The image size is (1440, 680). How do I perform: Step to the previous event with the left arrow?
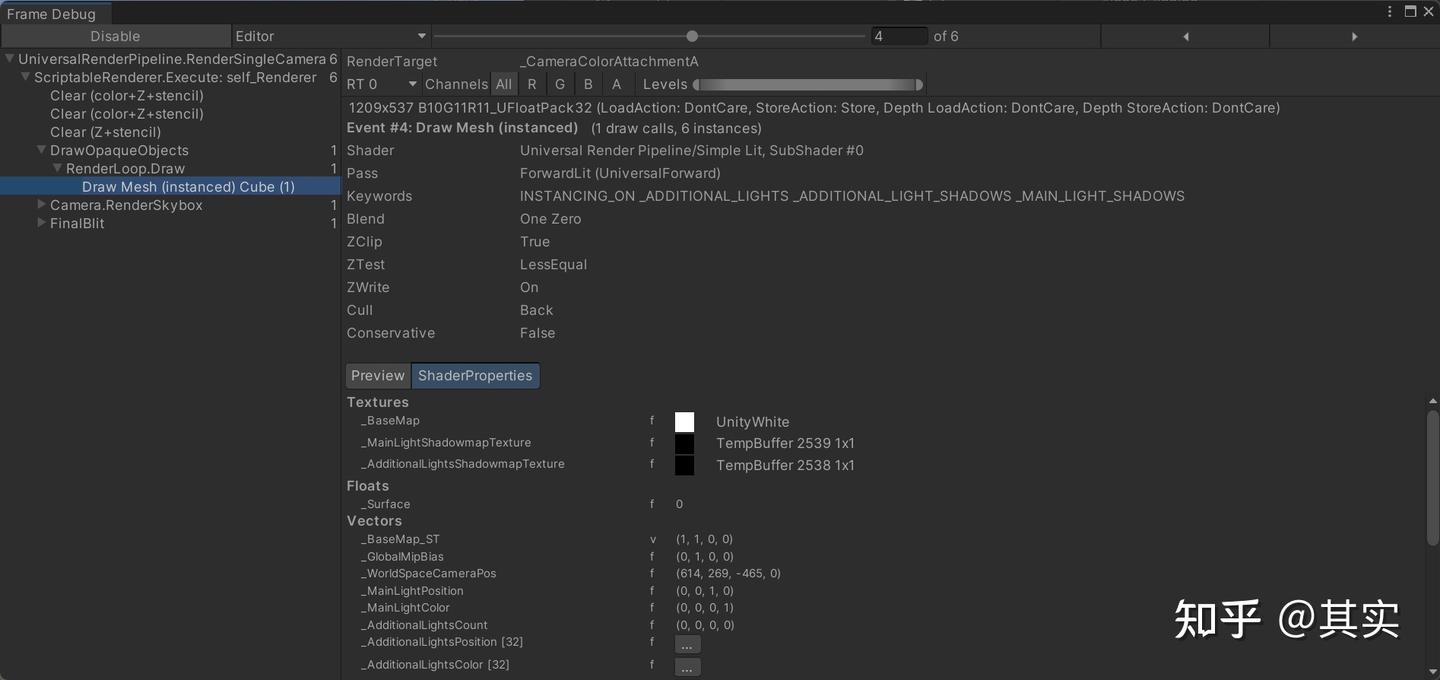point(1185,36)
